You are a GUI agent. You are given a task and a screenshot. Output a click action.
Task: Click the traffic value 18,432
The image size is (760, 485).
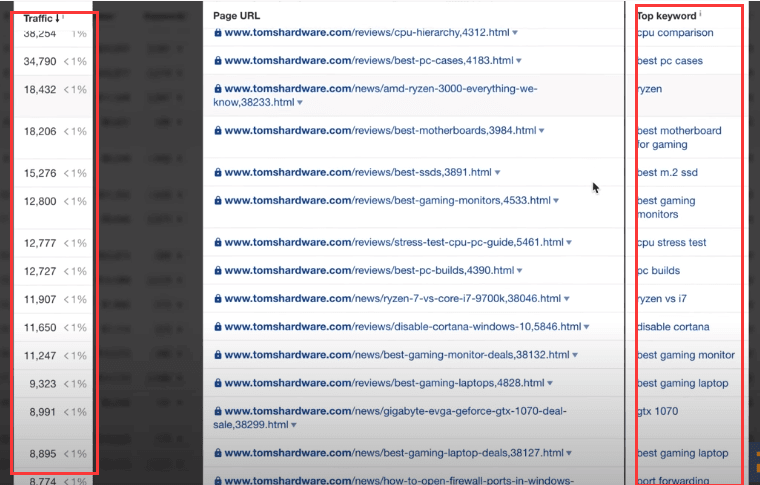pyautogui.click(x=40, y=90)
